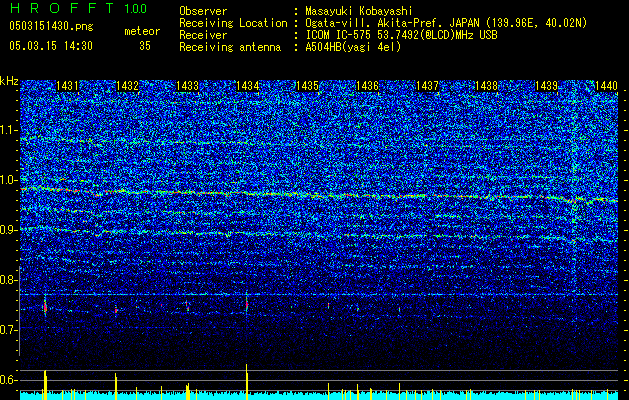Click the 1.1 kHz axis label
The image size is (629, 400).
tap(8, 130)
